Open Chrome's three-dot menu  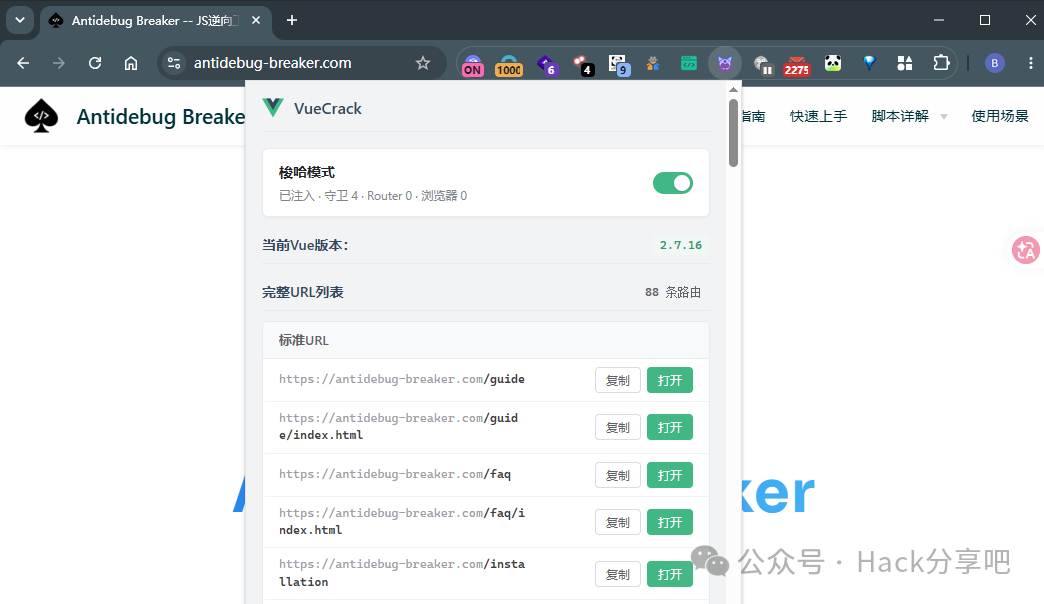pos(1030,63)
